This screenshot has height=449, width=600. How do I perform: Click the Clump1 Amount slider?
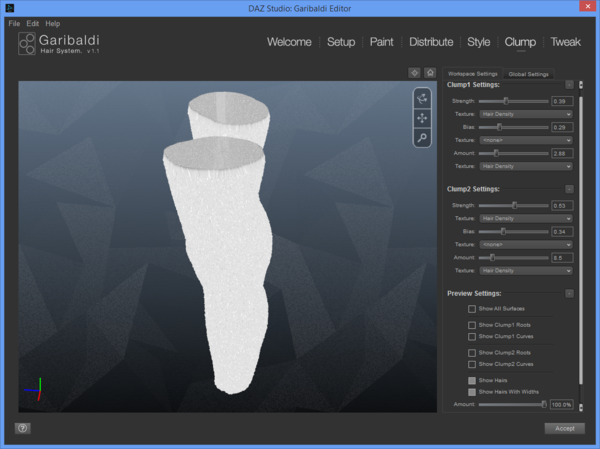click(514, 153)
